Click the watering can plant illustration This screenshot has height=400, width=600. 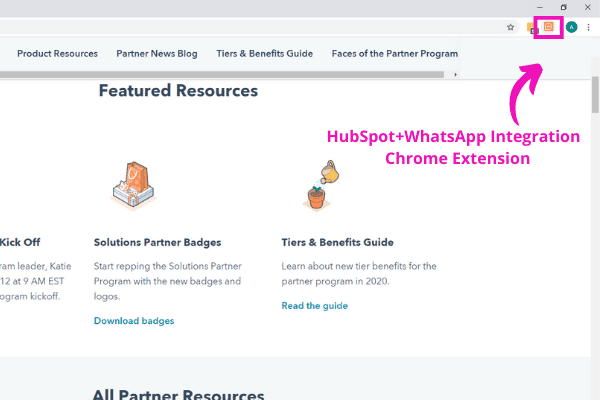coord(320,185)
